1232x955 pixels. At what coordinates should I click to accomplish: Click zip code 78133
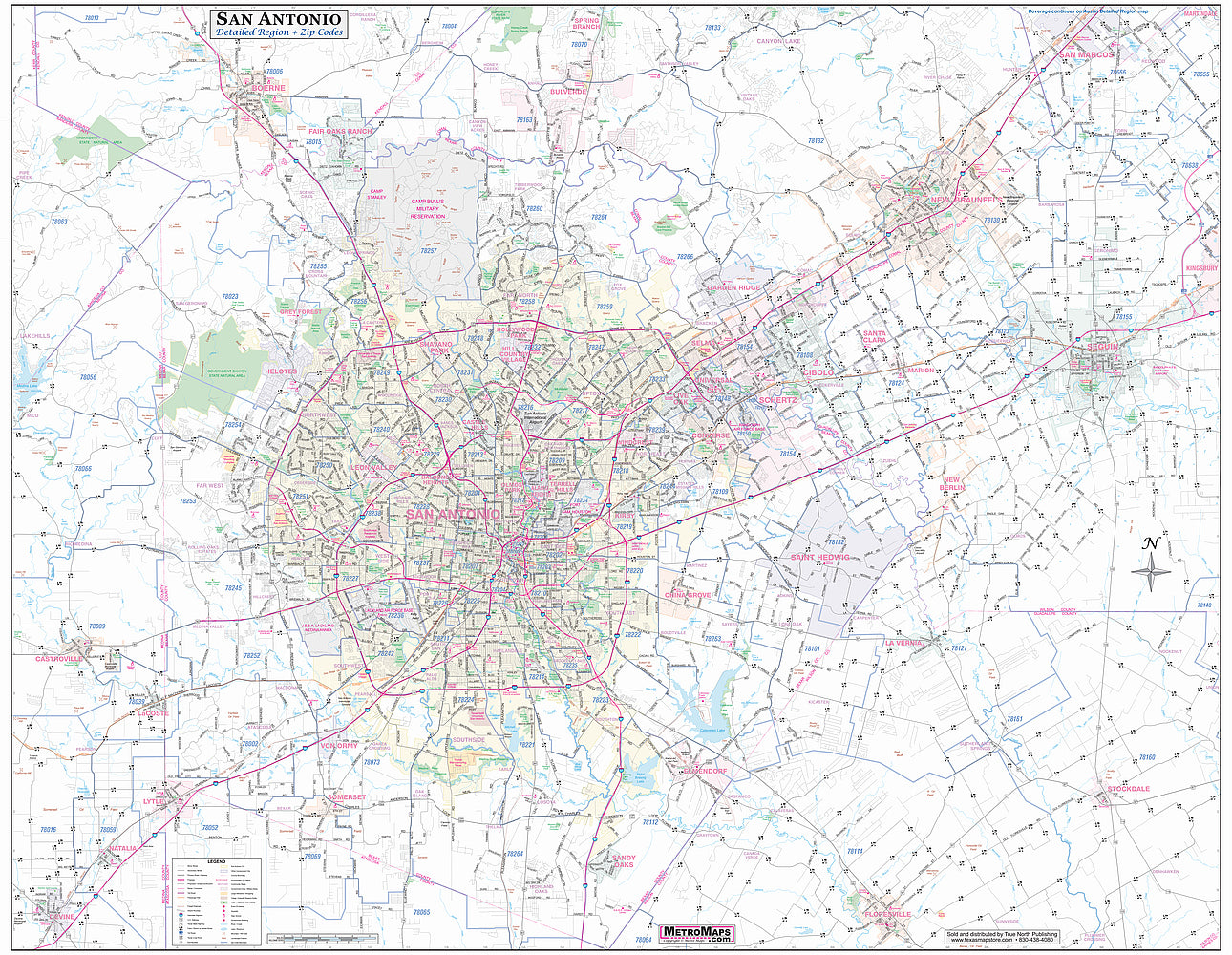(x=712, y=30)
